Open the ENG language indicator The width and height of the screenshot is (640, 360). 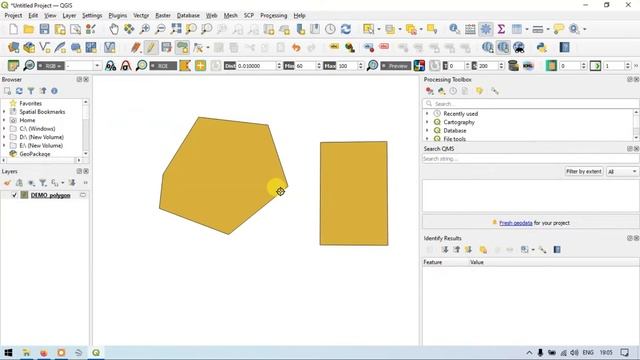pos(588,353)
